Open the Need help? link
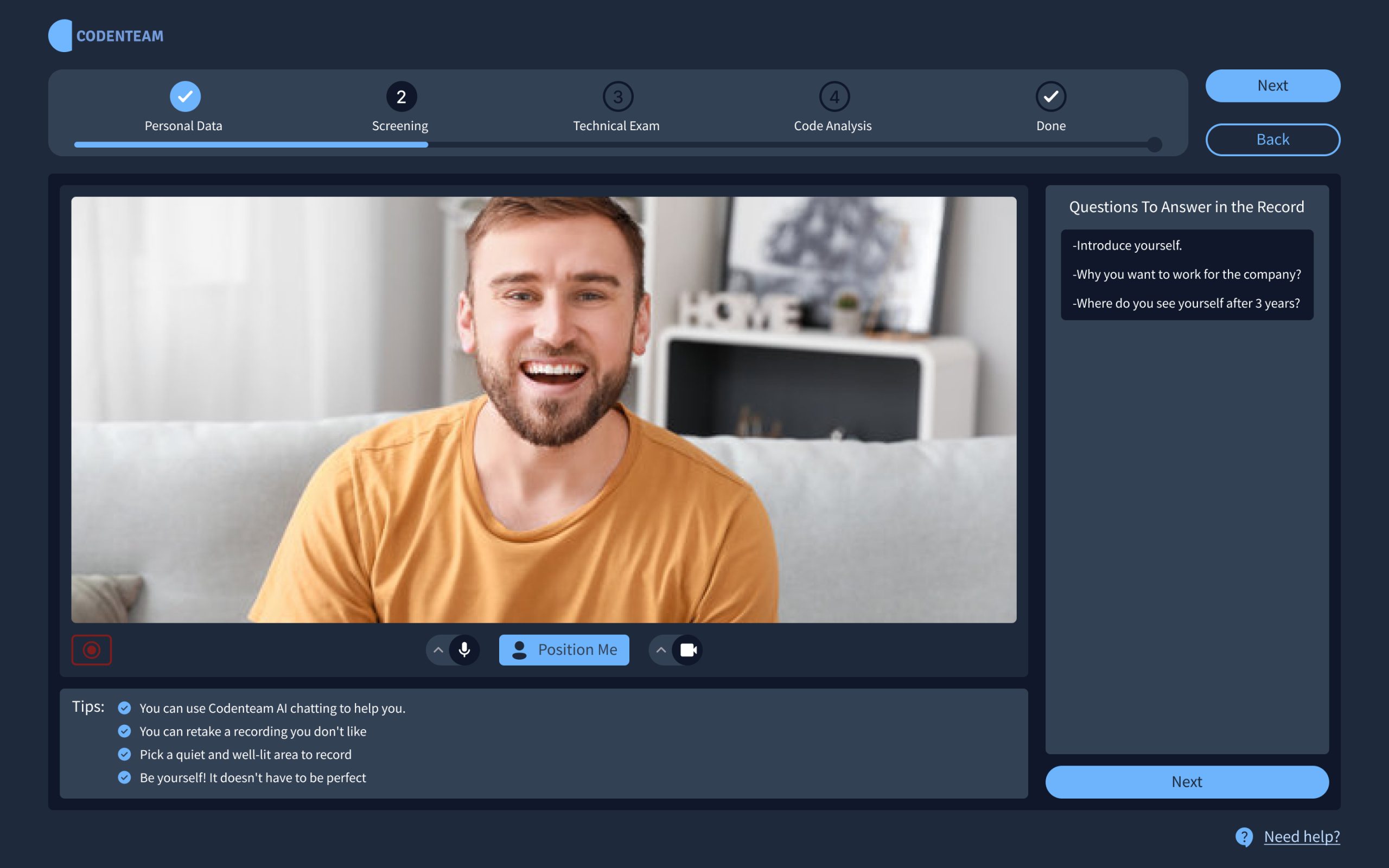Viewport: 1389px width, 868px height. [1302, 837]
